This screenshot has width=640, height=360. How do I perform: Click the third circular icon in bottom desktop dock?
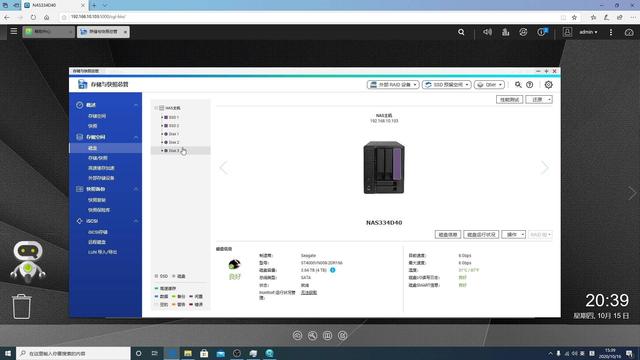pyautogui.click(x=327, y=336)
